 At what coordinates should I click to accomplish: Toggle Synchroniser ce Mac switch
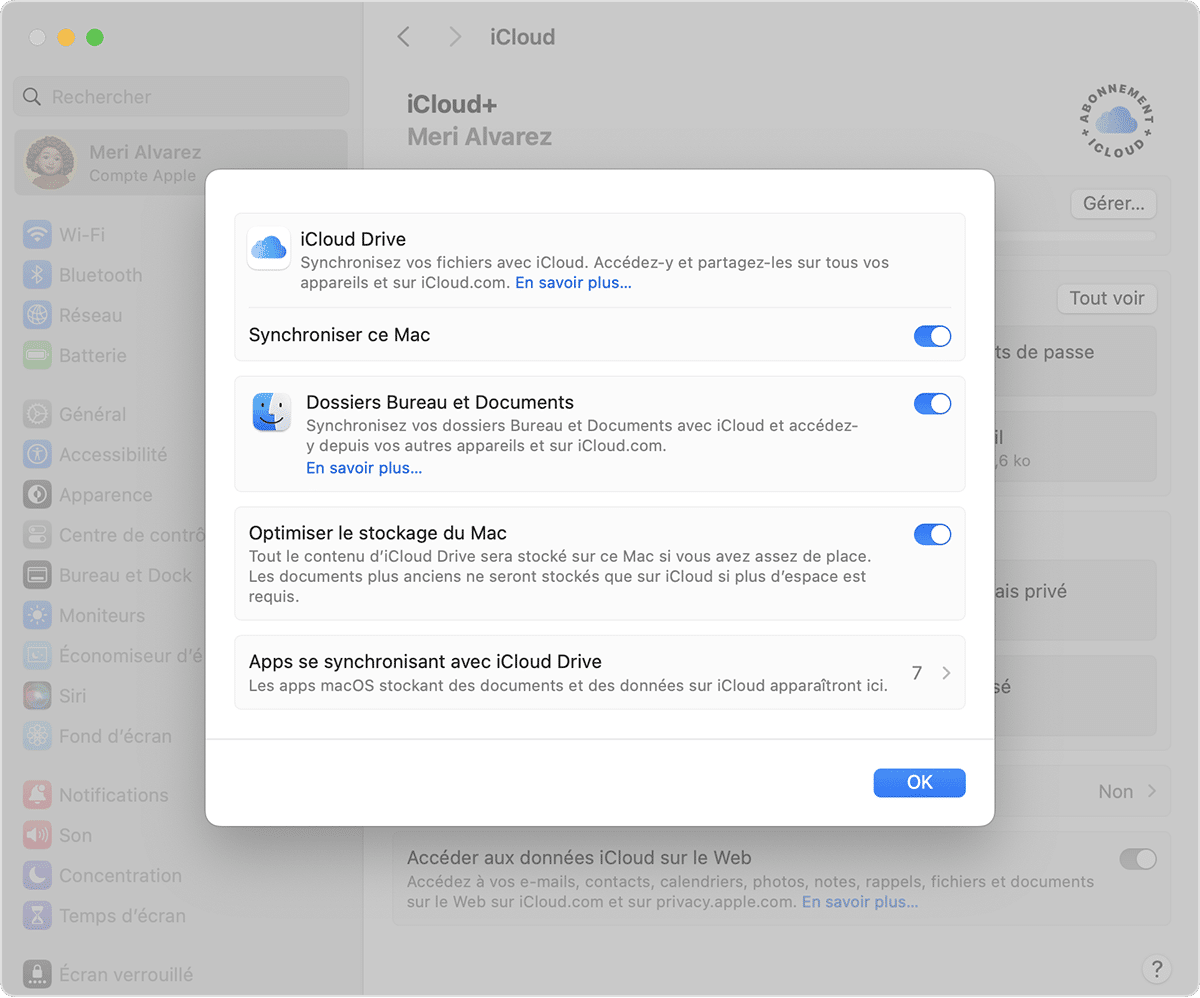coord(932,336)
